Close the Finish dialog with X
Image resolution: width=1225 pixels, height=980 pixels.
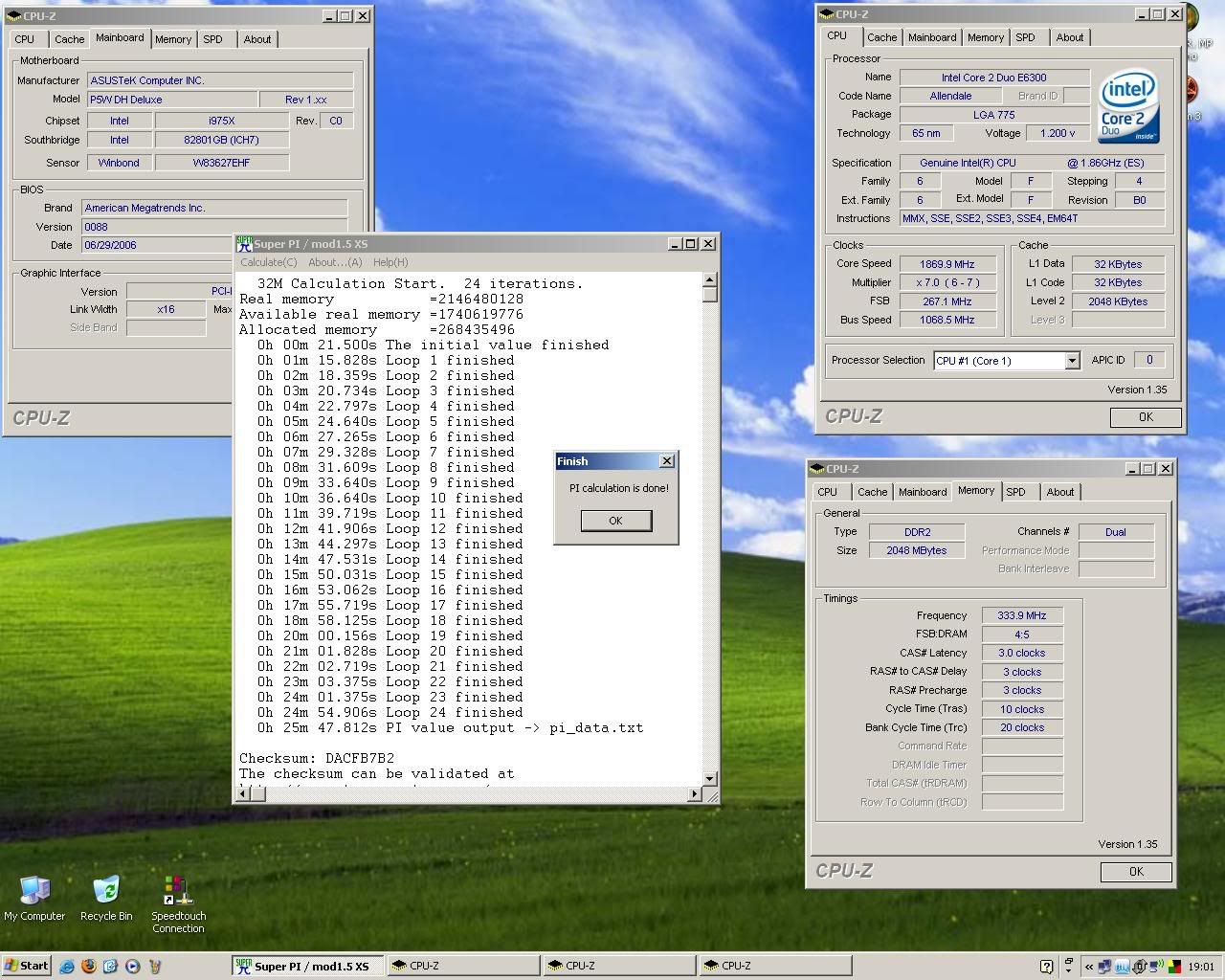click(x=667, y=461)
